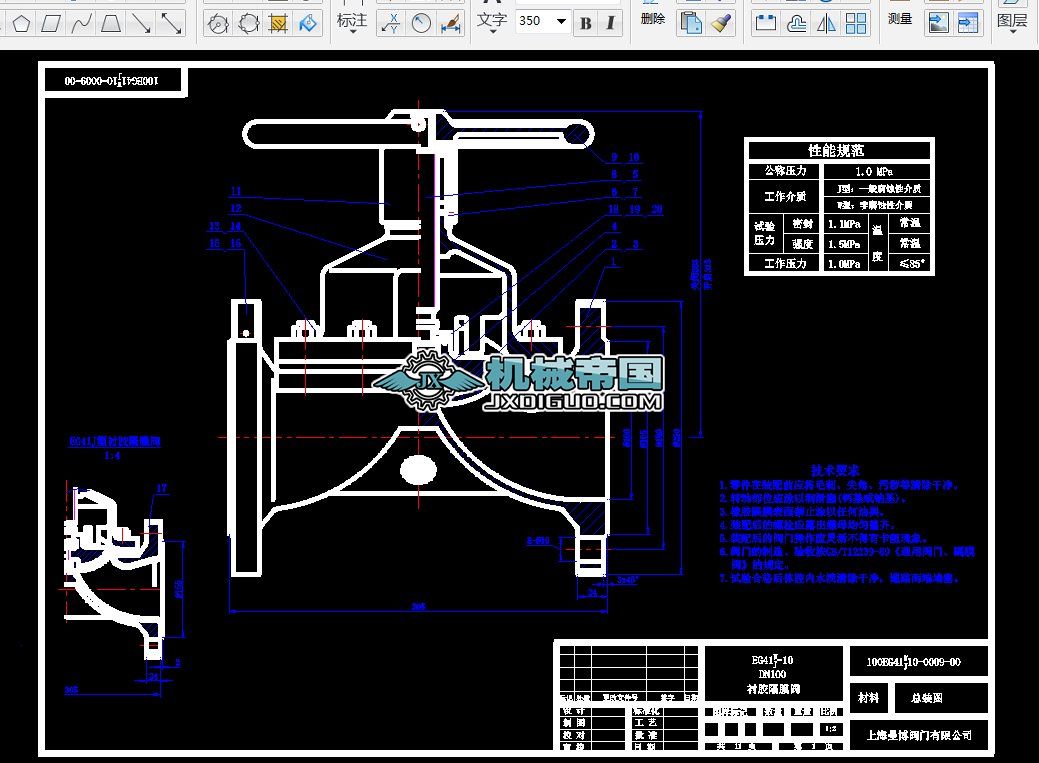1039x763 pixels.
Task: Click the 性能规范 table header text
Action: pyautogui.click(x=836, y=150)
